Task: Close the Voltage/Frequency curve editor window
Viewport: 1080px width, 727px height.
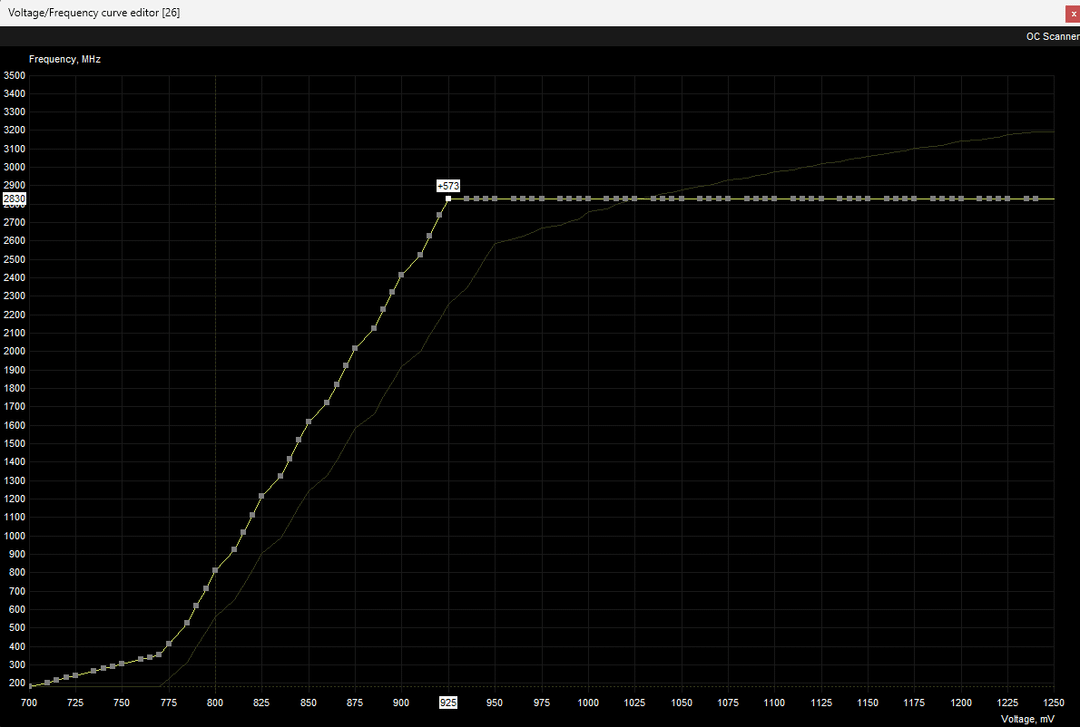Action: 1073,13
